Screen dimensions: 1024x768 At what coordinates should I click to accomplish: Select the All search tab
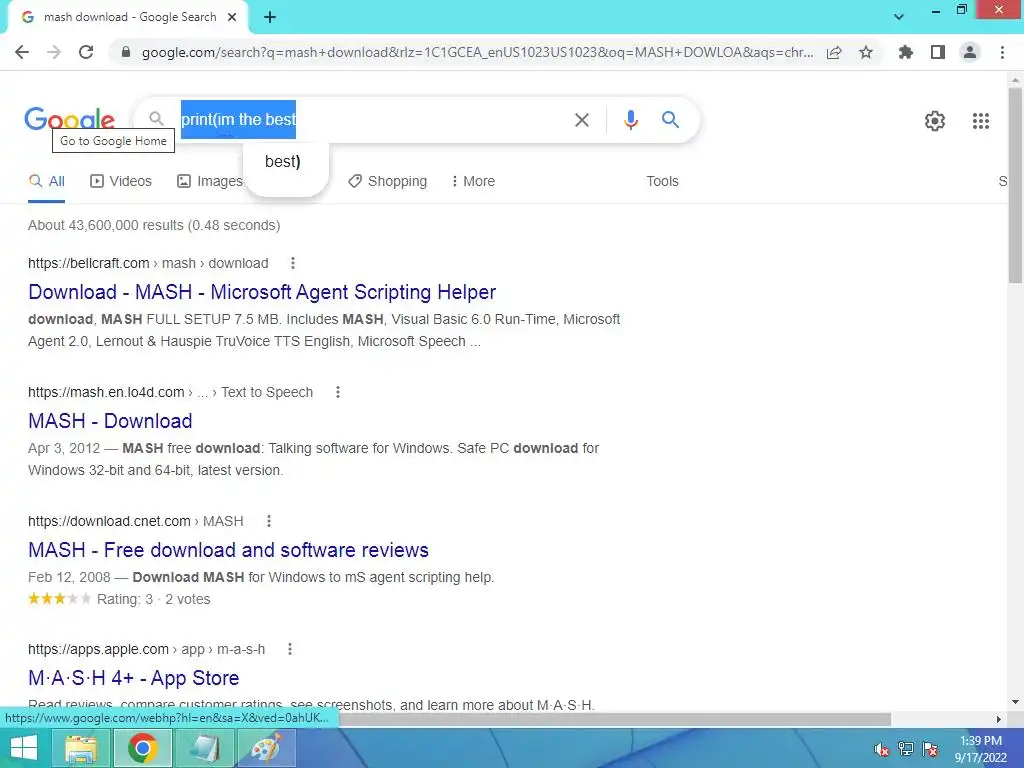pos(46,182)
